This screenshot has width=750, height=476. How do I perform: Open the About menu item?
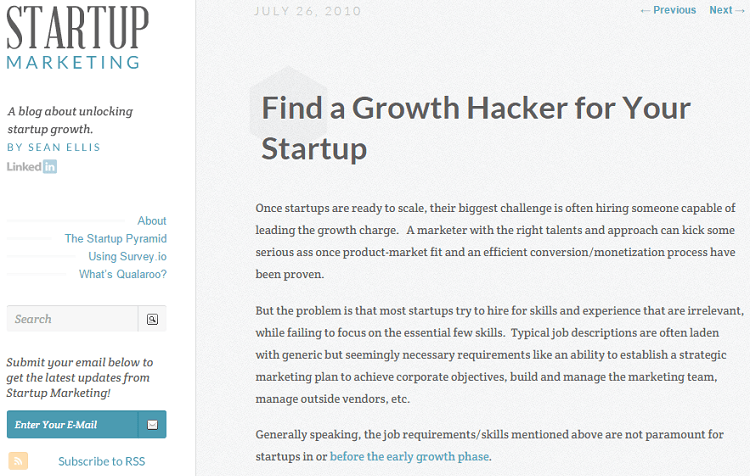pos(152,221)
